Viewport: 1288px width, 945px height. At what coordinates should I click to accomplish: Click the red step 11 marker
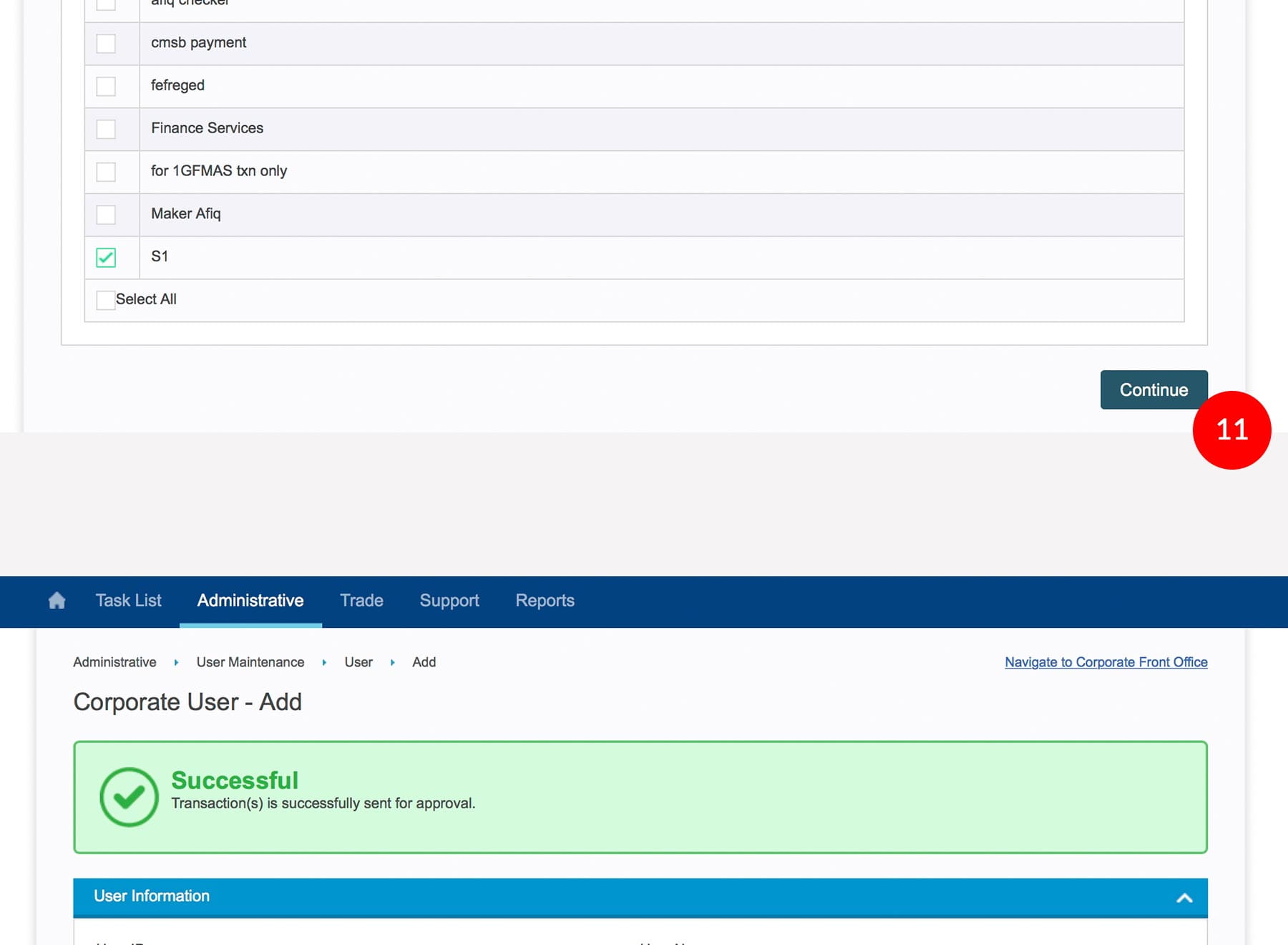tap(1231, 430)
